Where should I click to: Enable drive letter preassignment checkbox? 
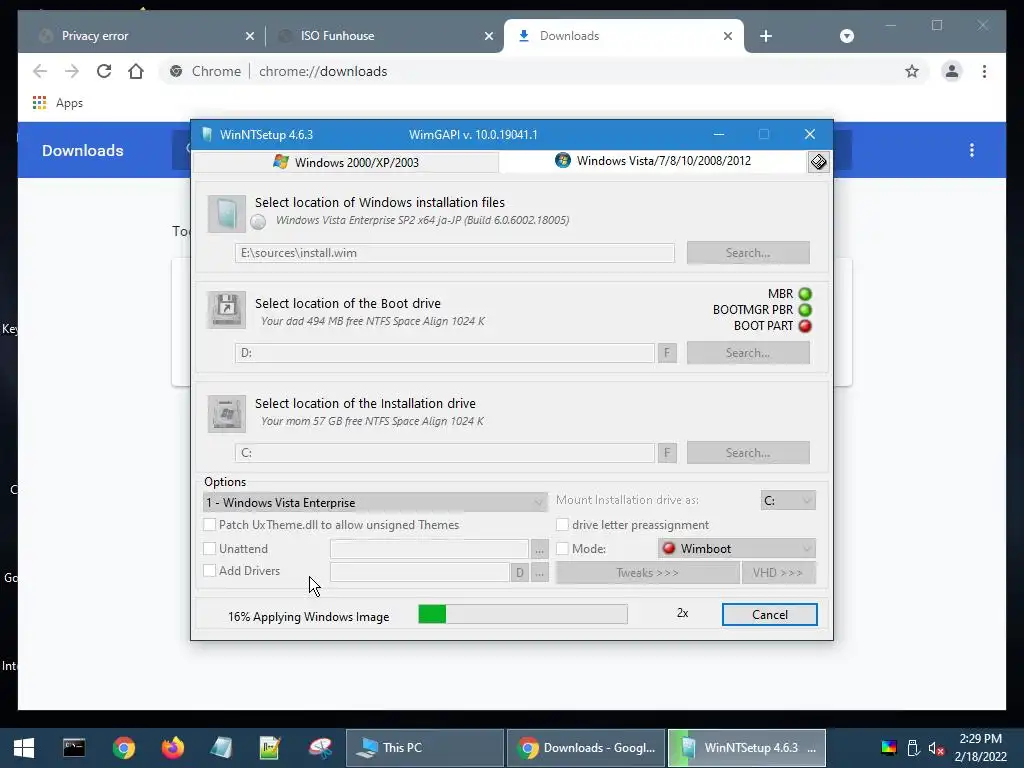pyautogui.click(x=562, y=524)
